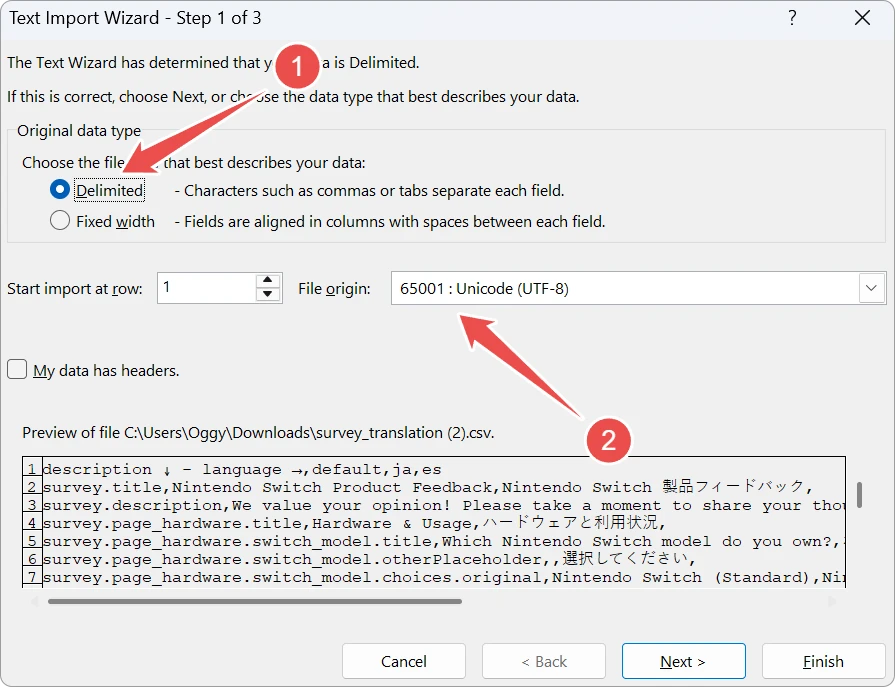Close the Text Import Wizard dialog
This screenshot has height=687, width=895.
coord(862,17)
